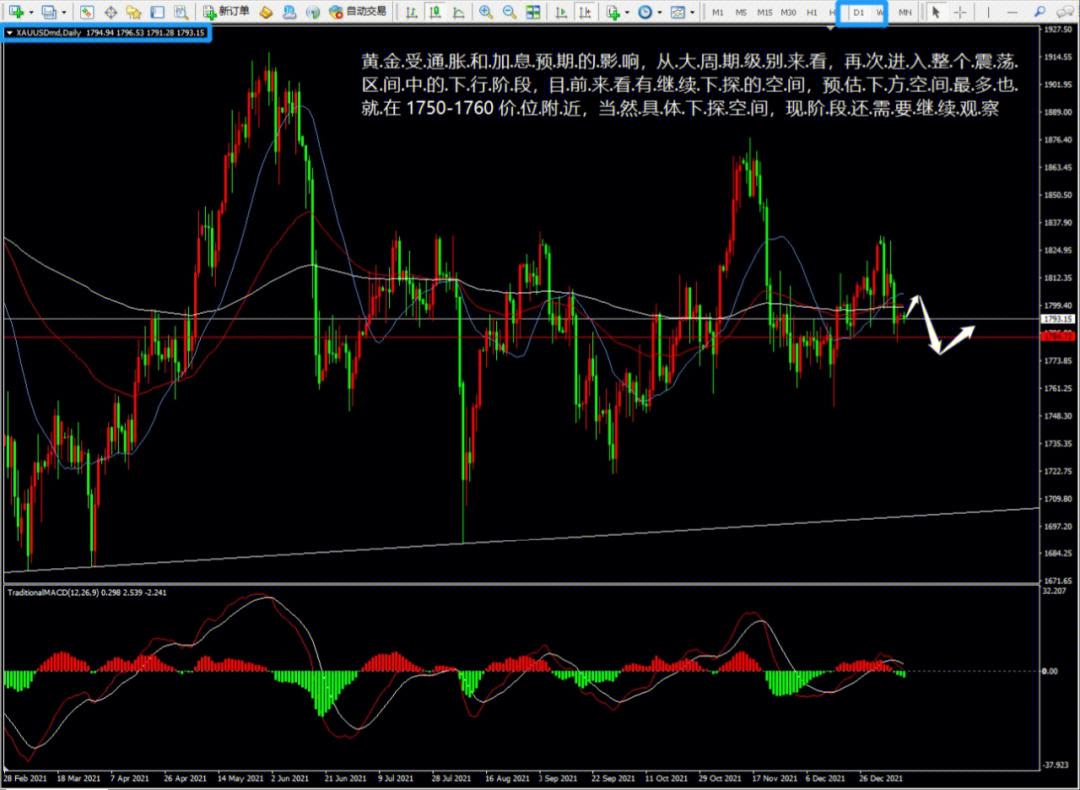This screenshot has width=1080, height=790.
Task: Click the 26 Dec 2021 date label
Action: click(x=881, y=778)
